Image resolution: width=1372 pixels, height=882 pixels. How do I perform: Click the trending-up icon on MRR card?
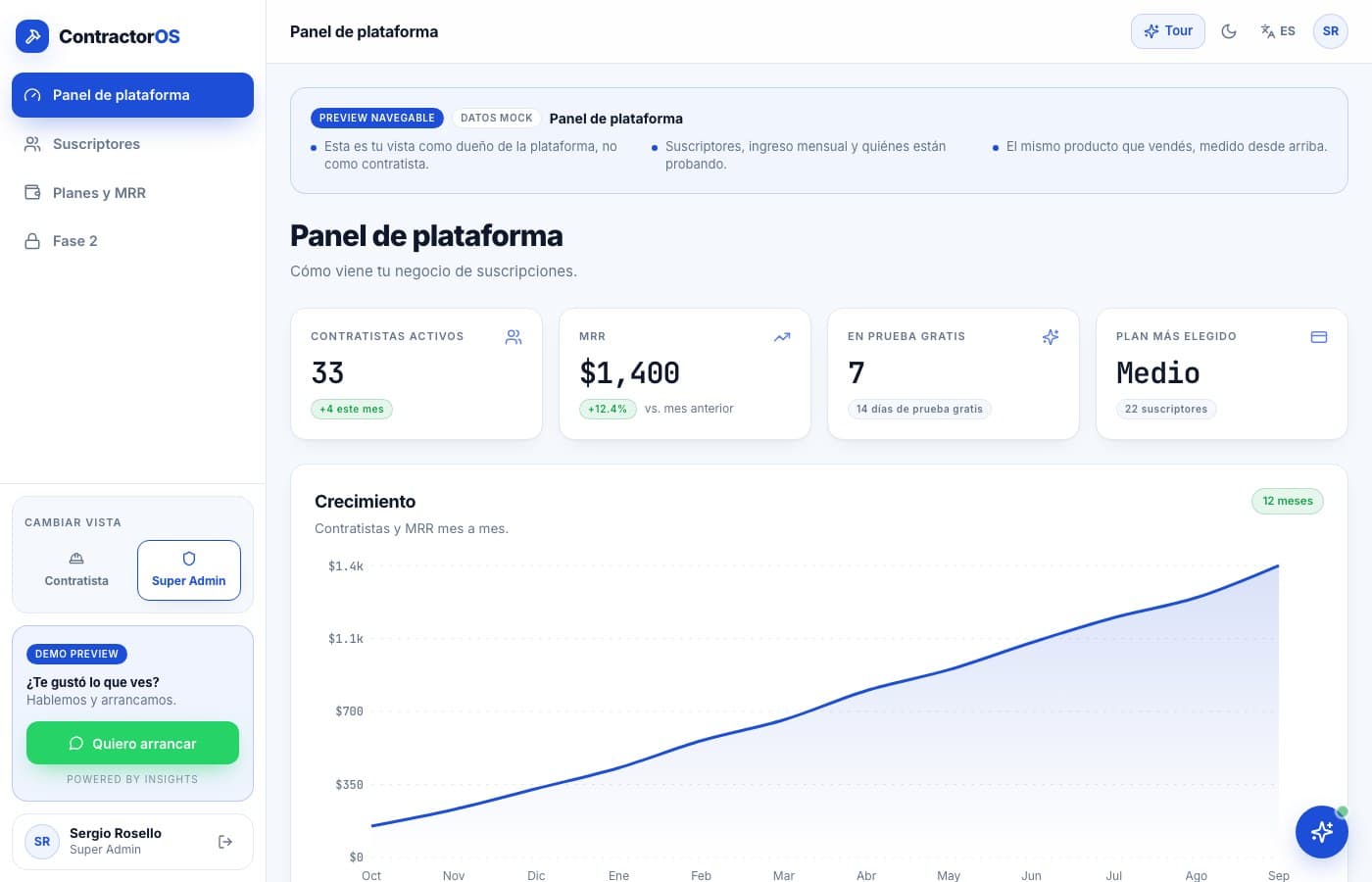[782, 337]
